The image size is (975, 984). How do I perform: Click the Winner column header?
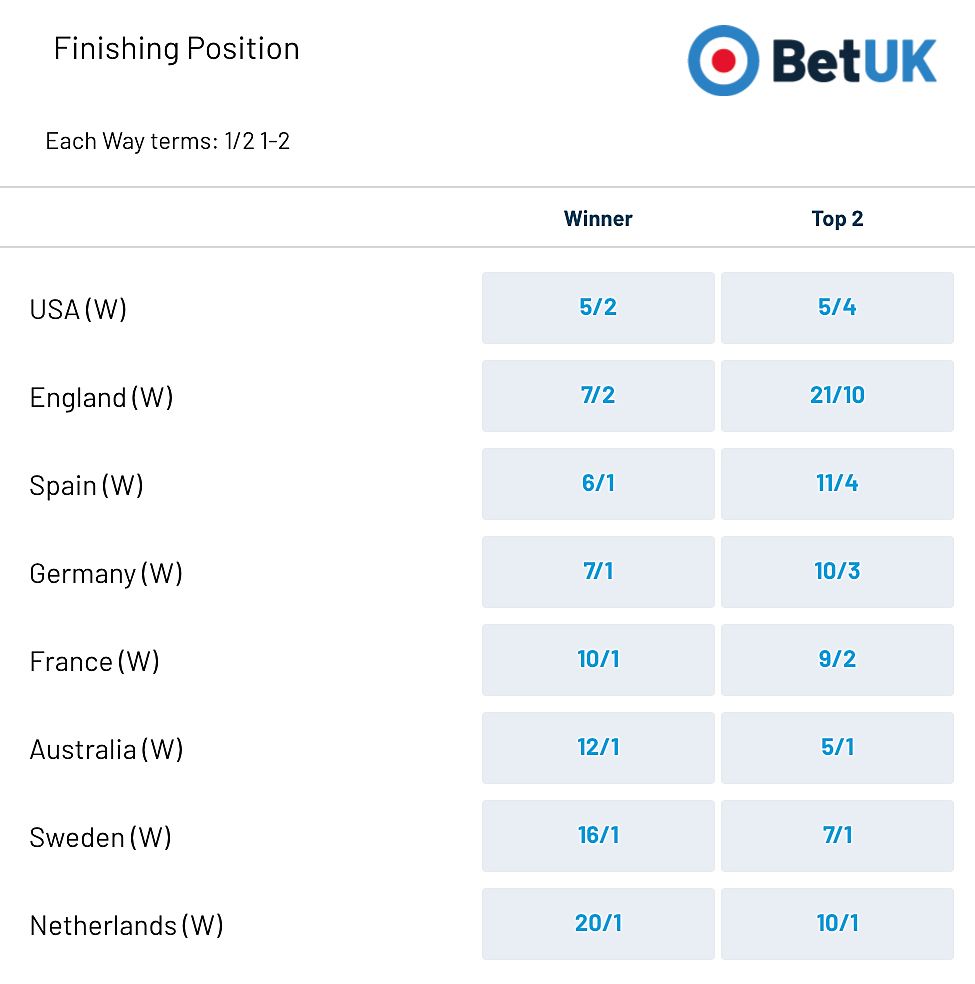click(598, 218)
